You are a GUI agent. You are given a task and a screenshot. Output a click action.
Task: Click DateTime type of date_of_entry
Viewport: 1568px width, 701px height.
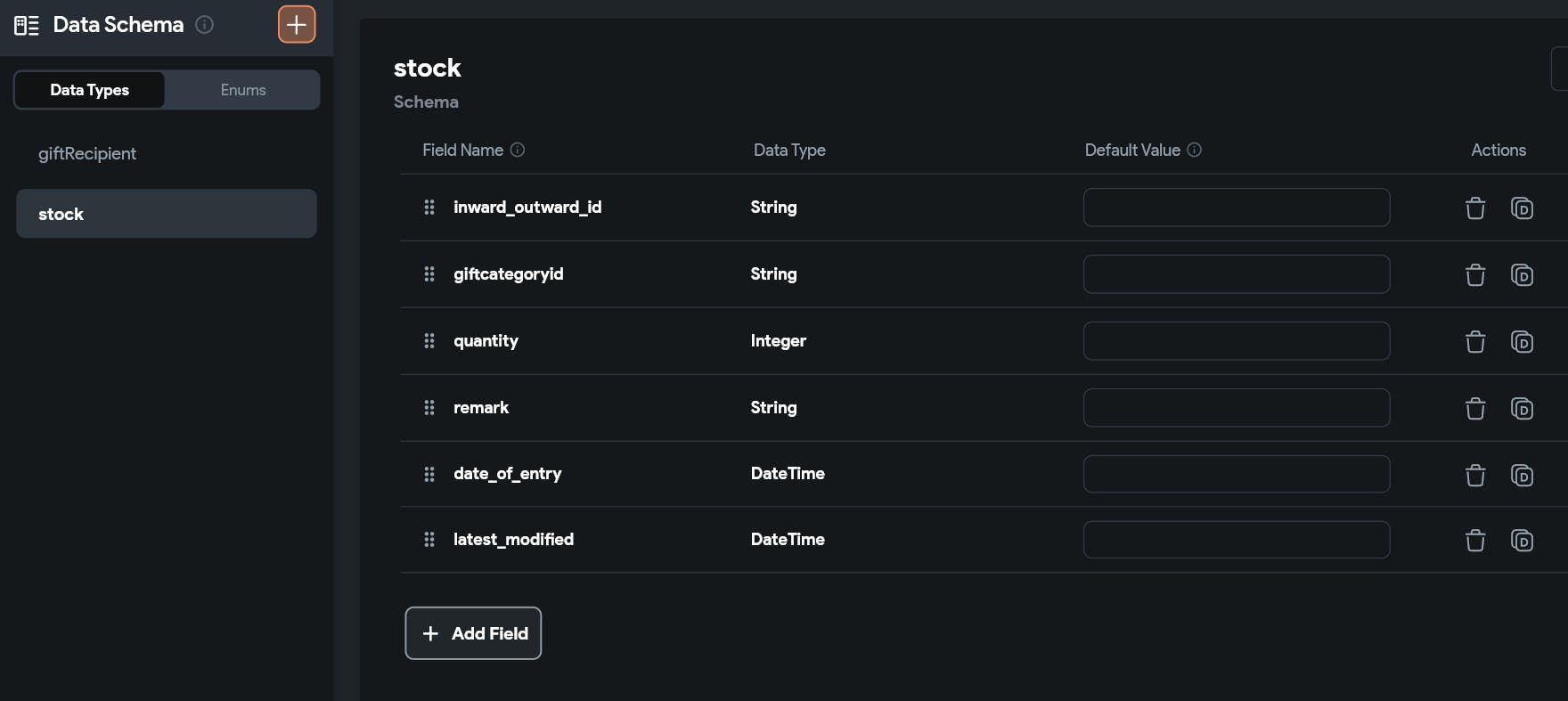(788, 474)
